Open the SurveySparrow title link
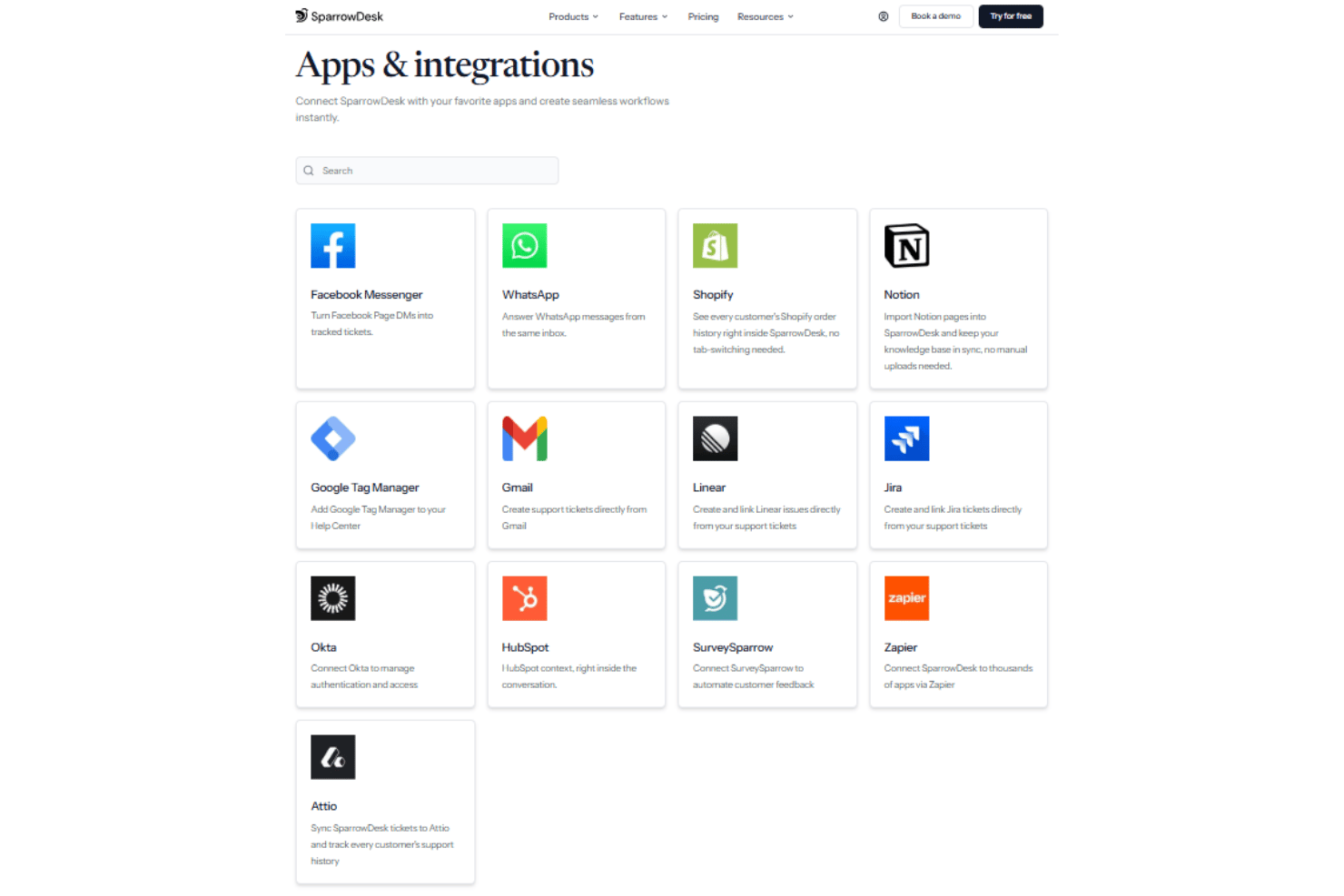 pos(733,647)
